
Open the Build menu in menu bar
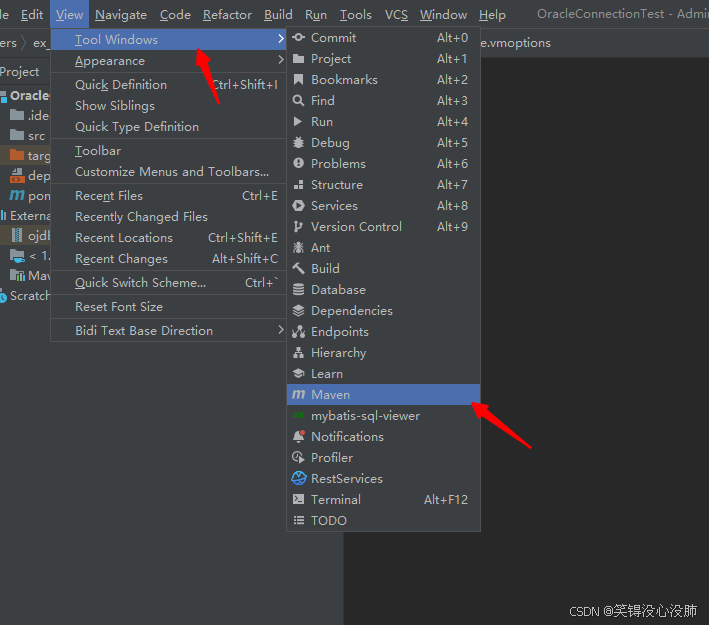(x=278, y=15)
